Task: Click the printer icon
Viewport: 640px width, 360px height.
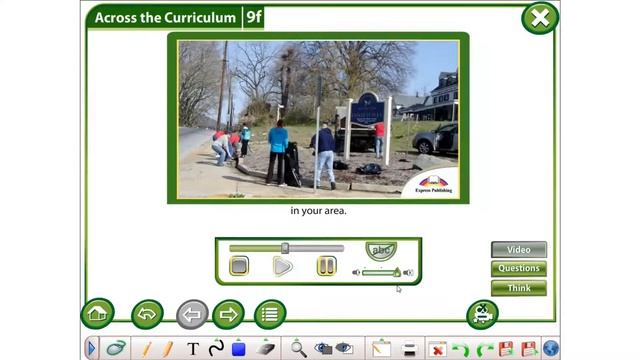Action: [409, 349]
